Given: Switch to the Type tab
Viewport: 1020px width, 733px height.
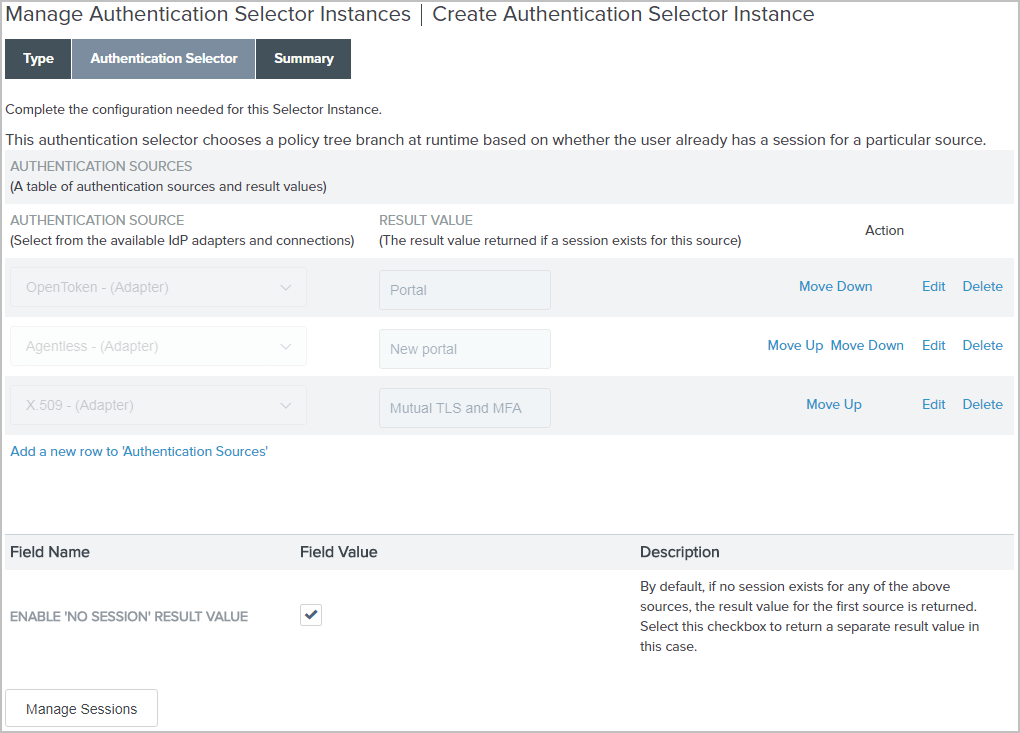Looking at the screenshot, I should pyautogui.click(x=37, y=58).
